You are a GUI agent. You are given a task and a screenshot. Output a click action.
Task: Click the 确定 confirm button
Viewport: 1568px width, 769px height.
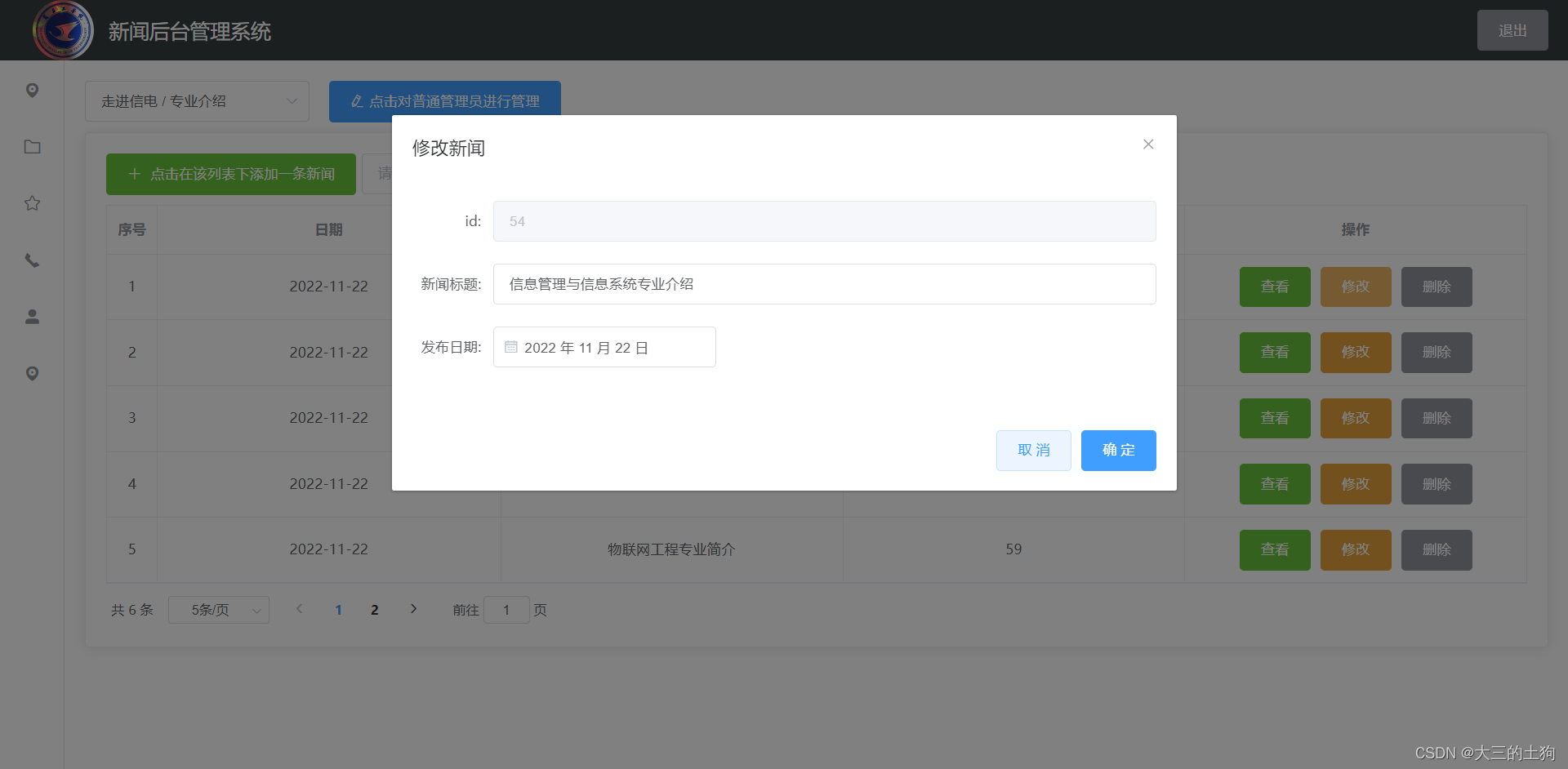click(1118, 450)
